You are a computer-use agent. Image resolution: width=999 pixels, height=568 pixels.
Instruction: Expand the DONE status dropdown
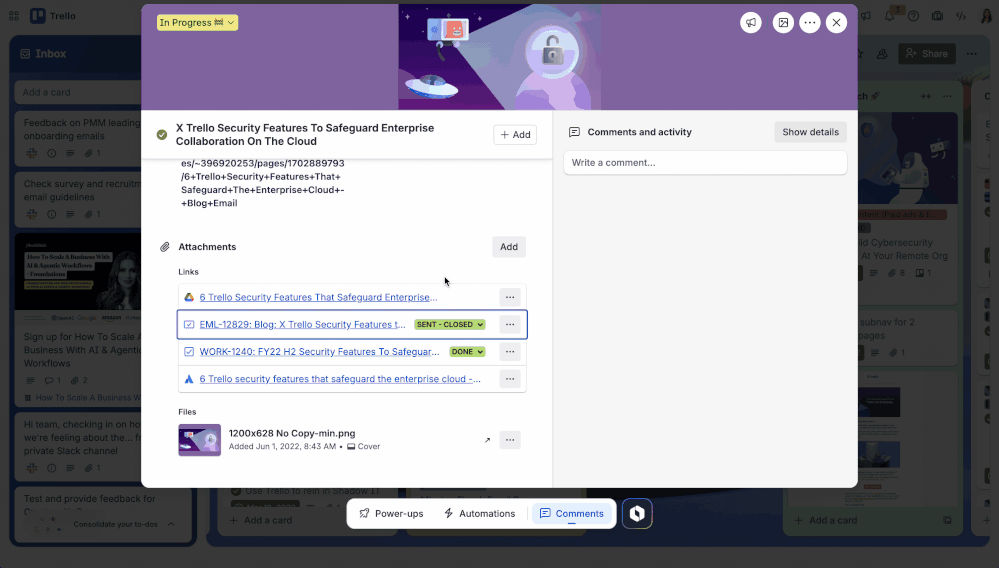(467, 351)
